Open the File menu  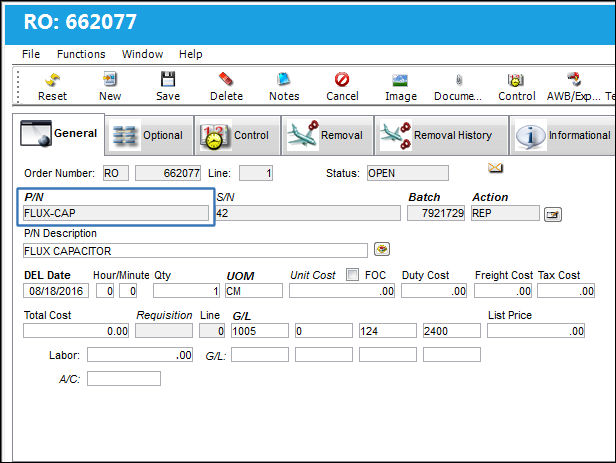[x=31, y=54]
